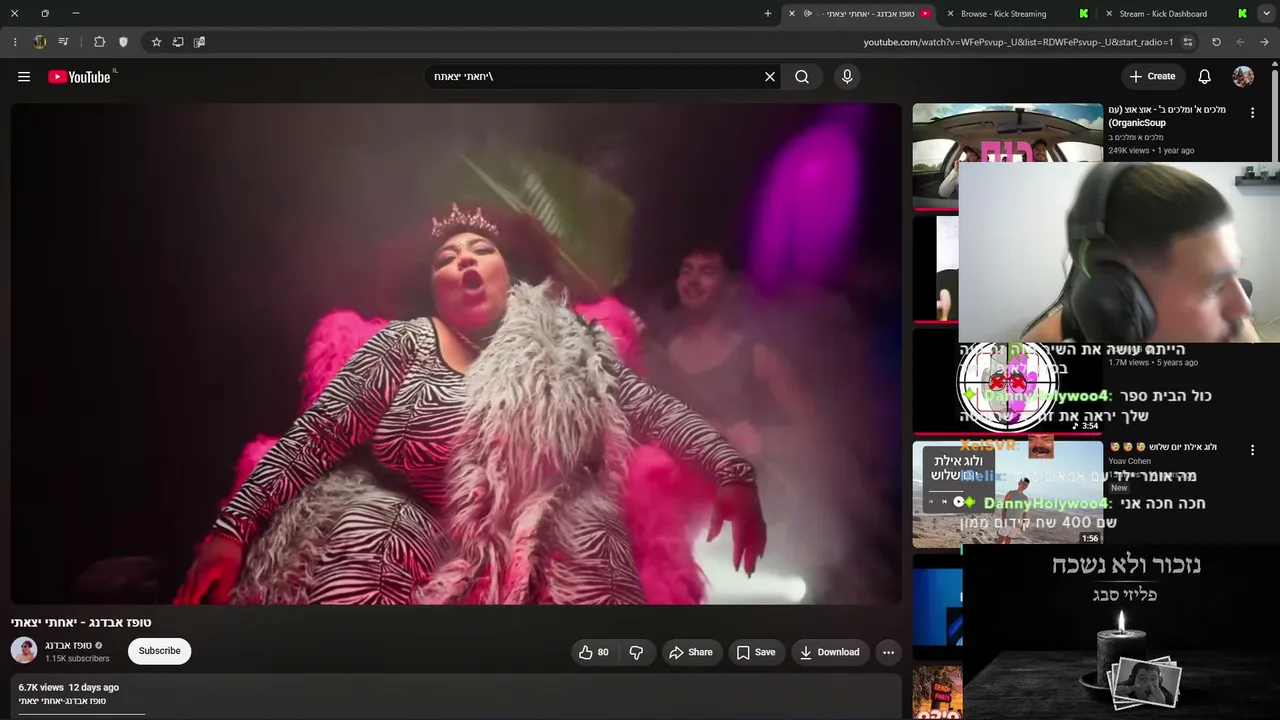
Task: Open the טופז אבדנג channel name link
Action: pyautogui.click(x=69, y=645)
